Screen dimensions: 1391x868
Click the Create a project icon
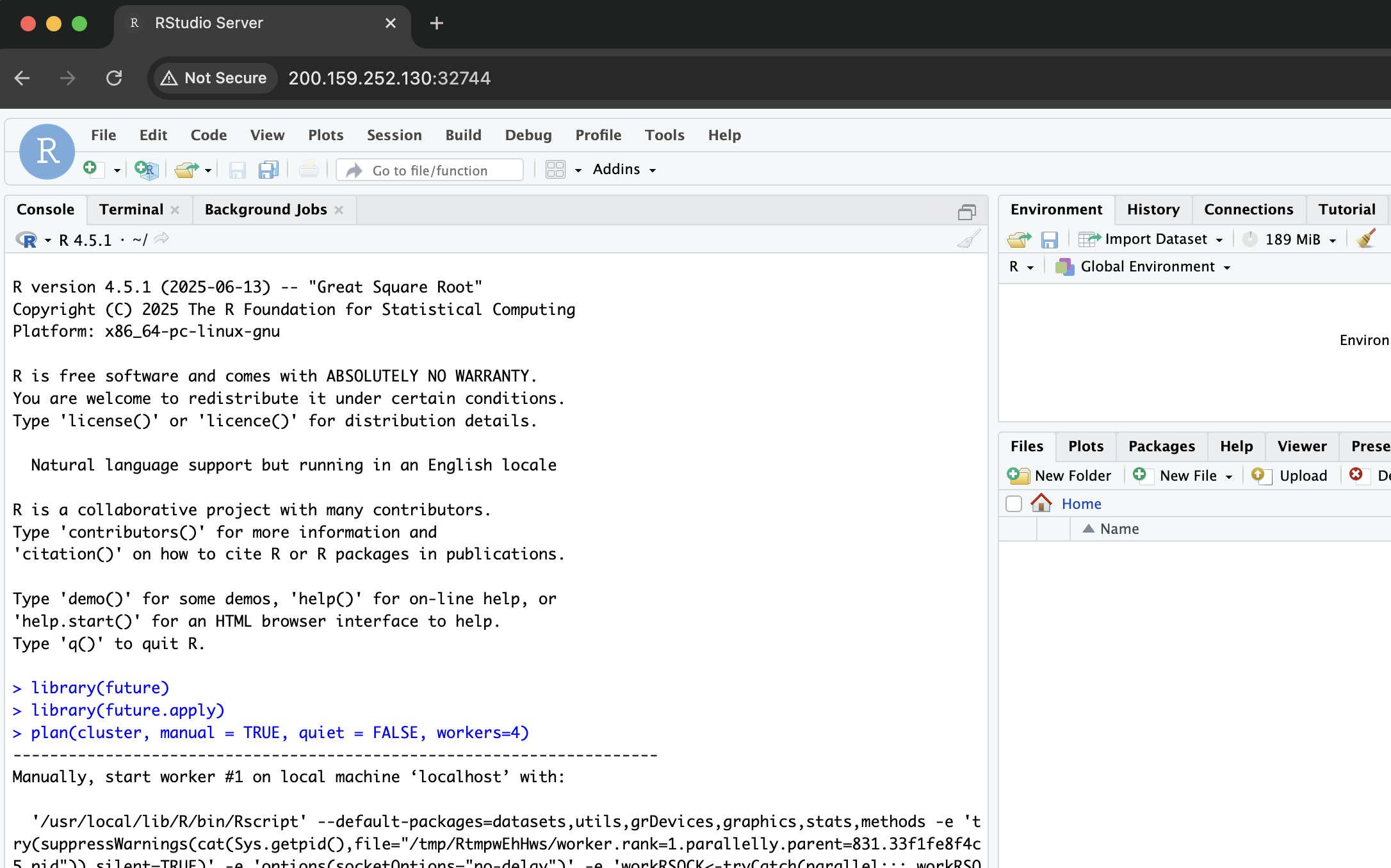point(147,170)
